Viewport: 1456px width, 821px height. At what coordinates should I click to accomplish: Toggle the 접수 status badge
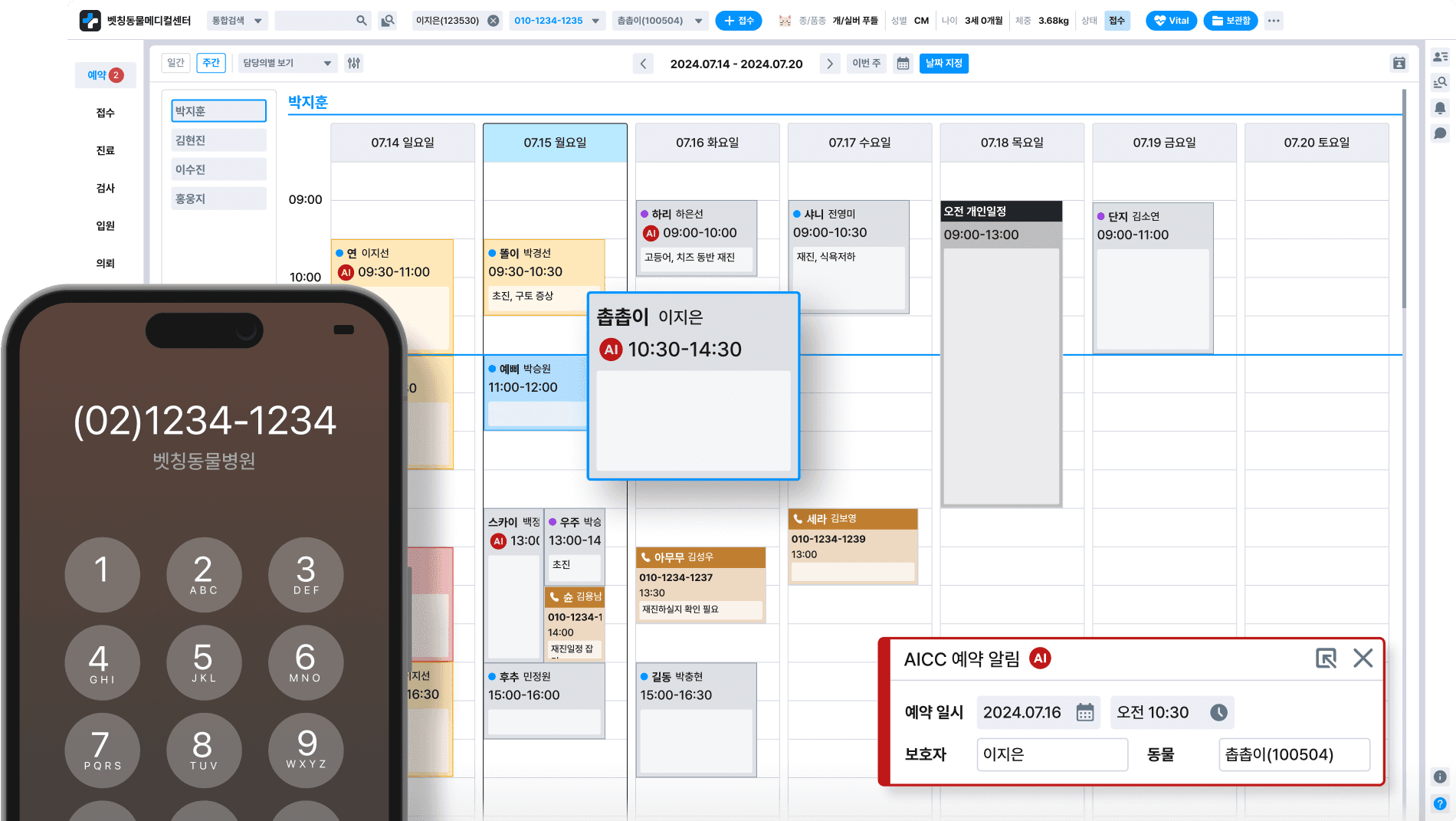[x=1117, y=21]
